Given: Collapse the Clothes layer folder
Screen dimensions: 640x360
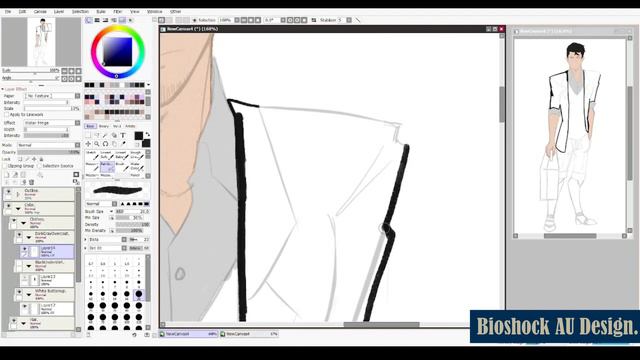Looking at the screenshot, I should (23, 223).
